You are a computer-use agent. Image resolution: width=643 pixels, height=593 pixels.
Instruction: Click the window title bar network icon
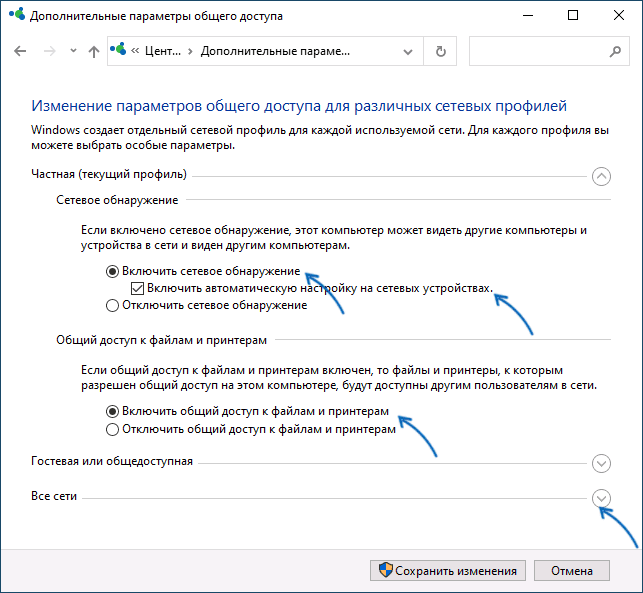[x=17, y=15]
